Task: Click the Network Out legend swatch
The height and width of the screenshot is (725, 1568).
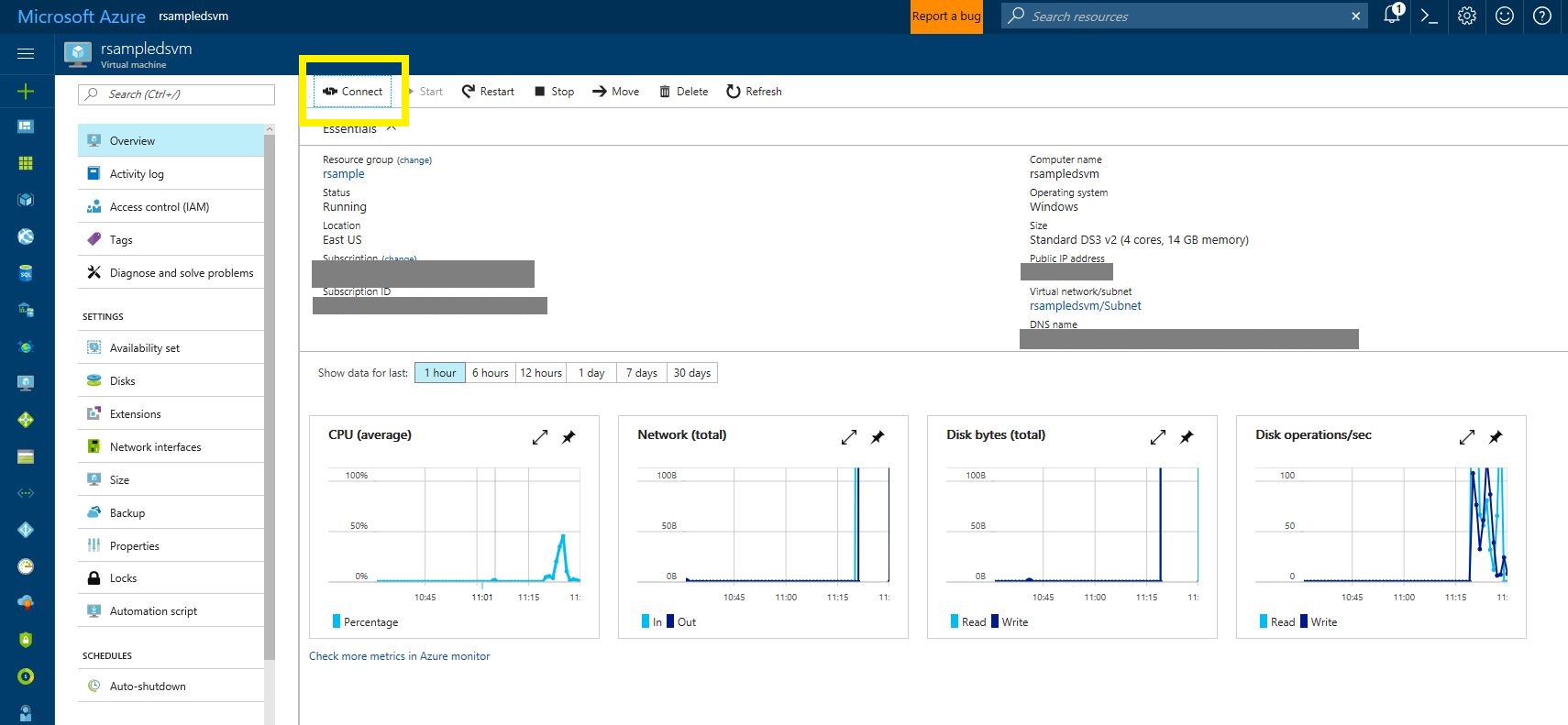Action: [669, 621]
